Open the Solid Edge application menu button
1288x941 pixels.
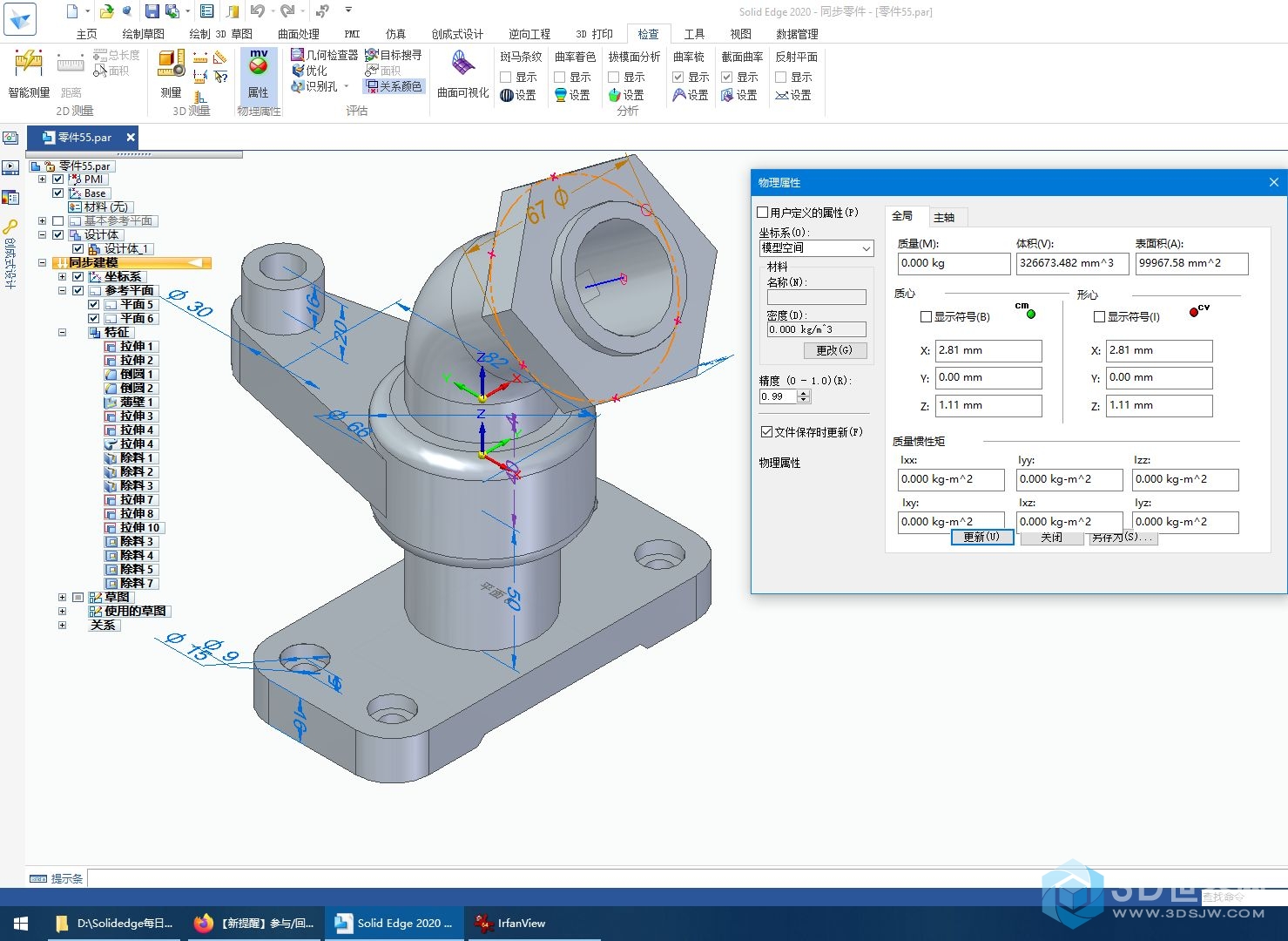coord(20,19)
